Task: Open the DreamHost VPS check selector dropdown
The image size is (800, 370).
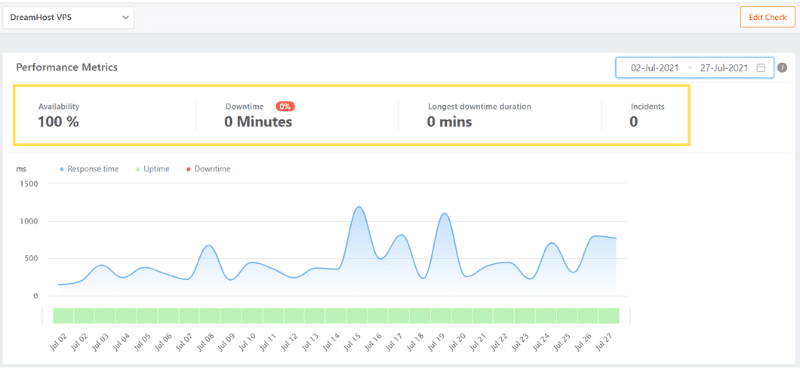Action: tap(68, 17)
